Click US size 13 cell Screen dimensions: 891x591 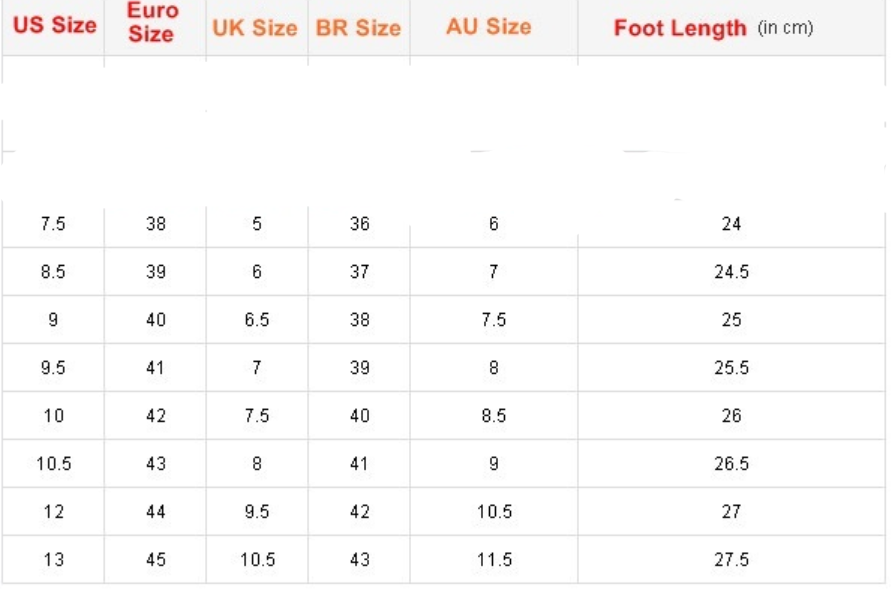(x=54, y=560)
